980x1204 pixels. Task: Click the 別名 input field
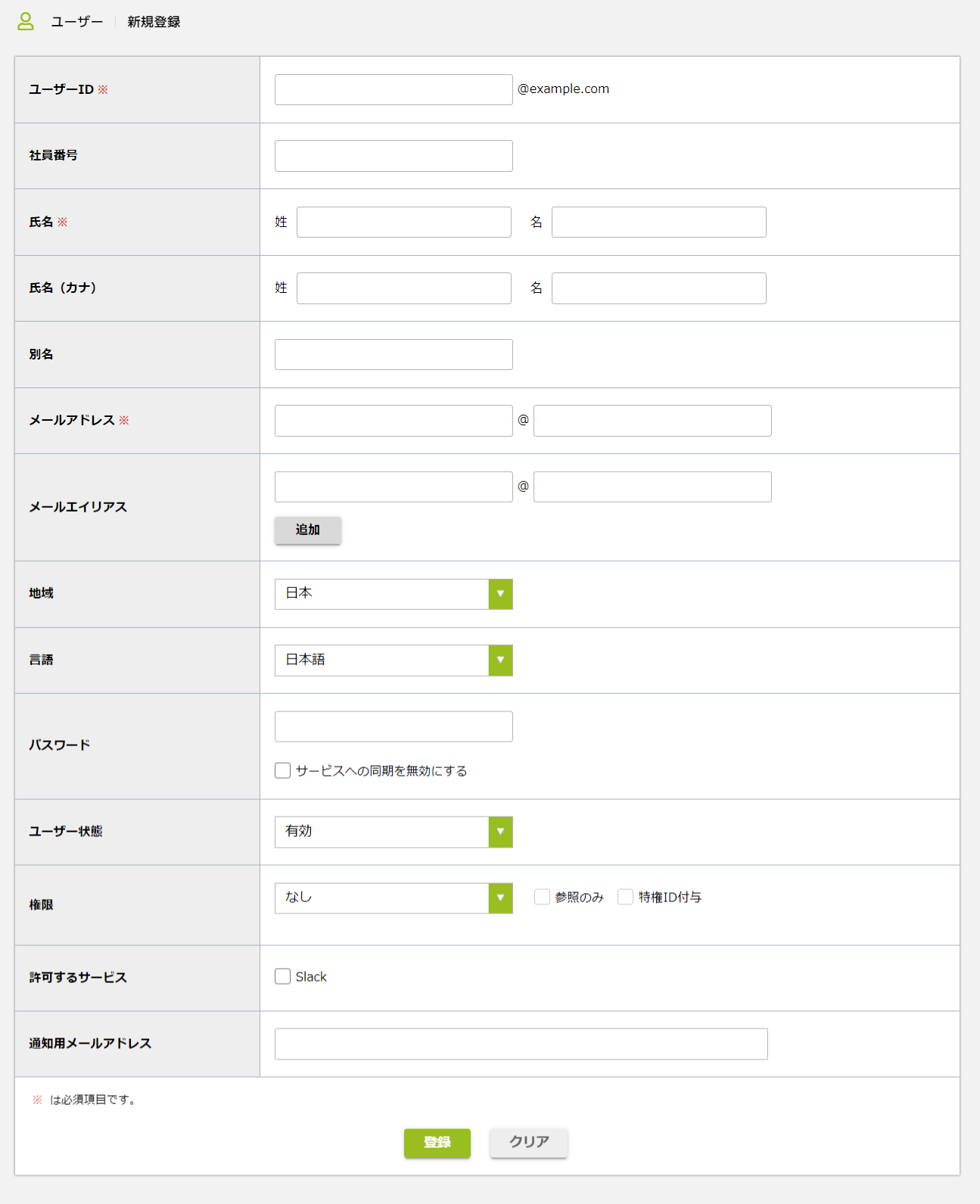tap(394, 354)
